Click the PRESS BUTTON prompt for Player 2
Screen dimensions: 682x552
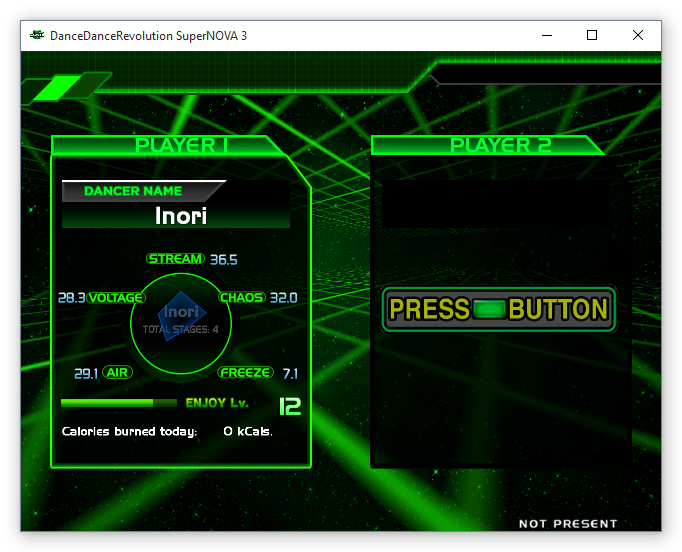(x=498, y=309)
